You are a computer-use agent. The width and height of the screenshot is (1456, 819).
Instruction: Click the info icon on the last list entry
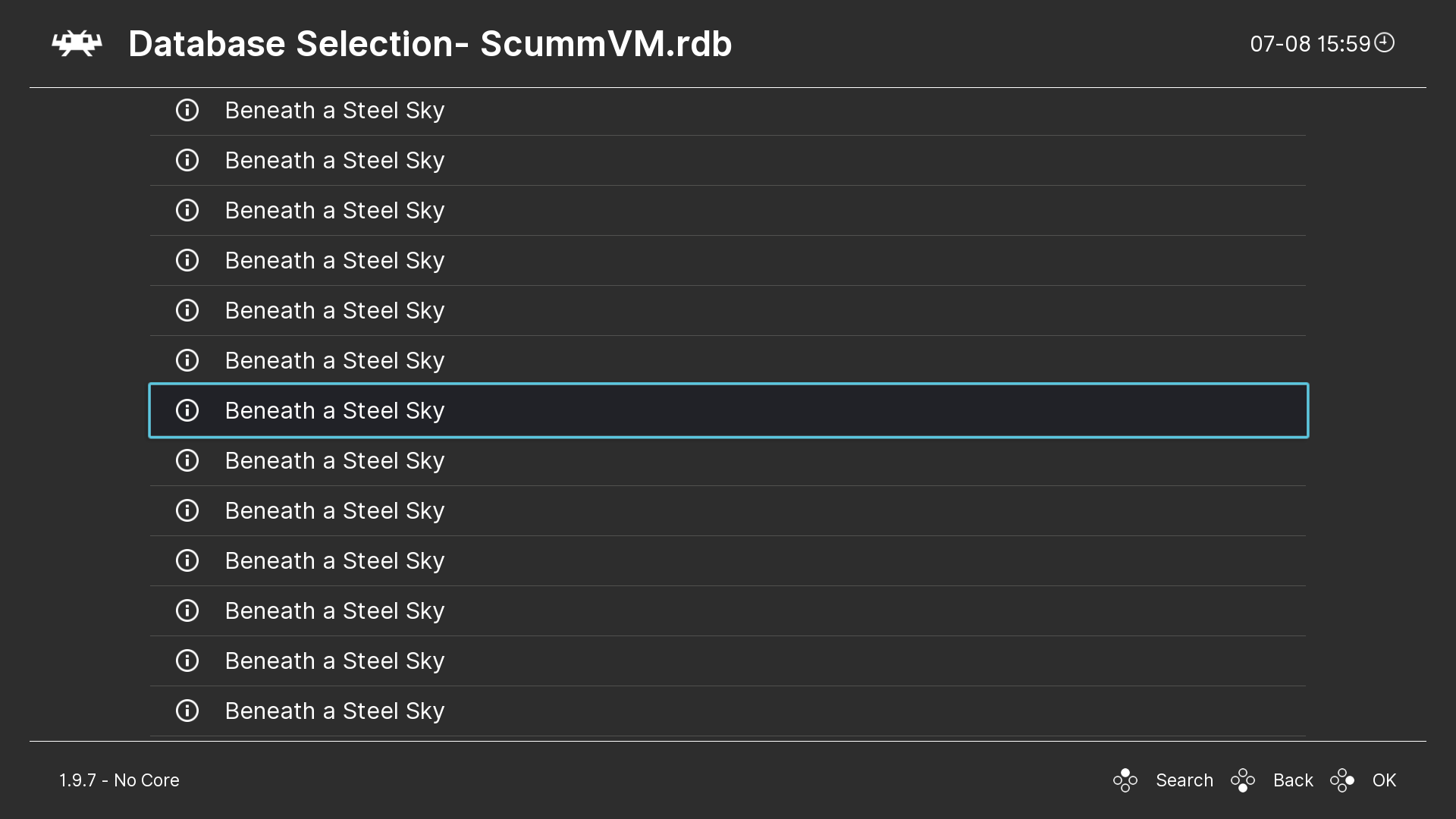click(187, 711)
